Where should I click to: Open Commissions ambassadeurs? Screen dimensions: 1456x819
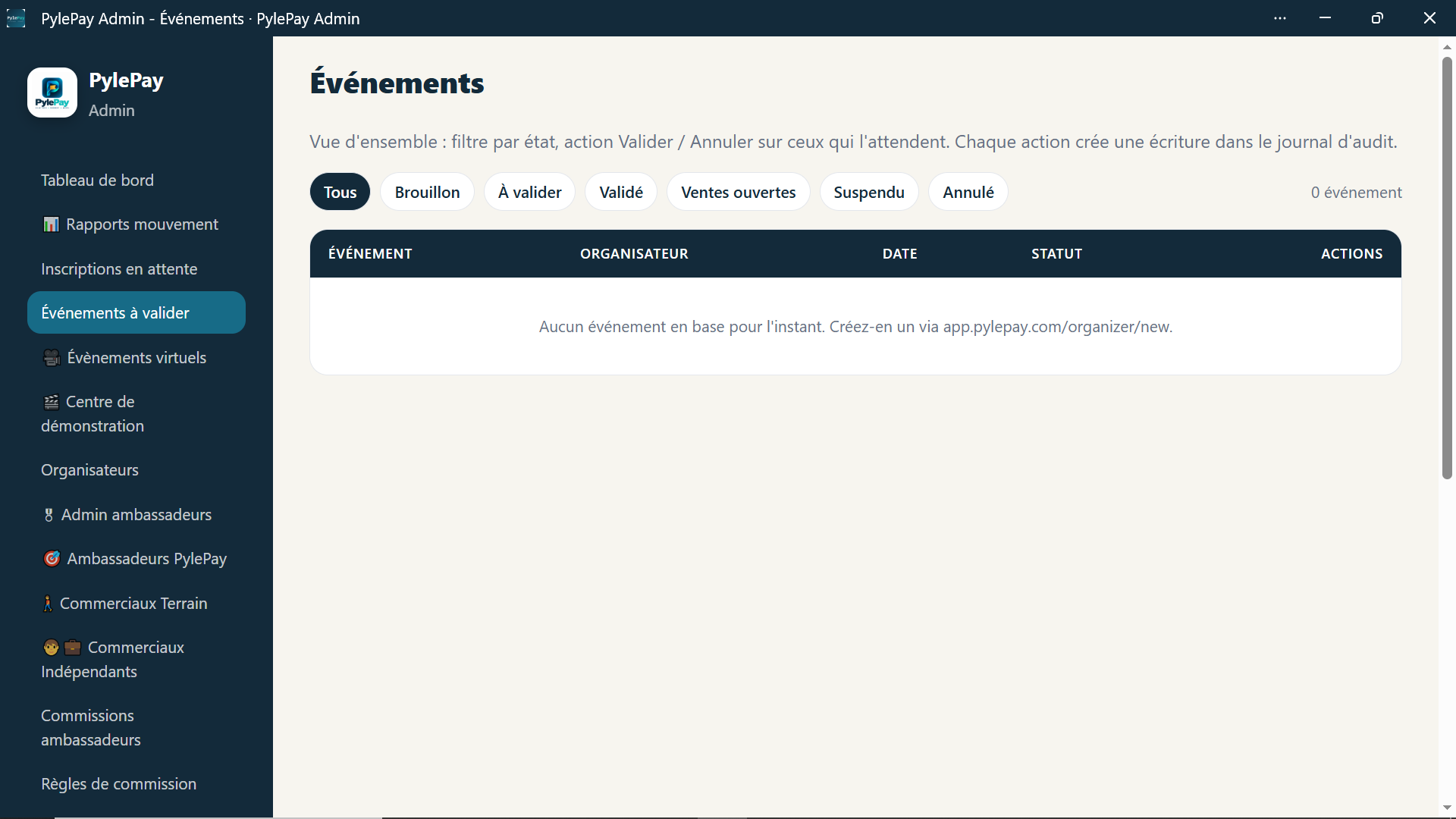136,728
